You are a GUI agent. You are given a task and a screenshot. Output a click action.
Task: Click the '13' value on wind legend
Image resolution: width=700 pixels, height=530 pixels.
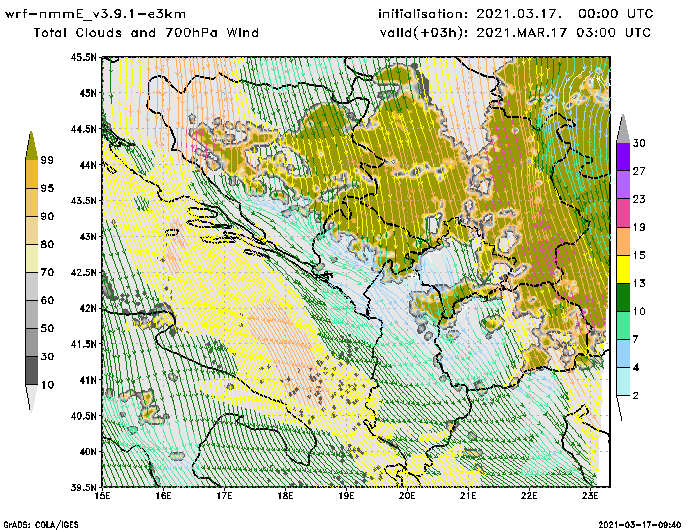(639, 284)
